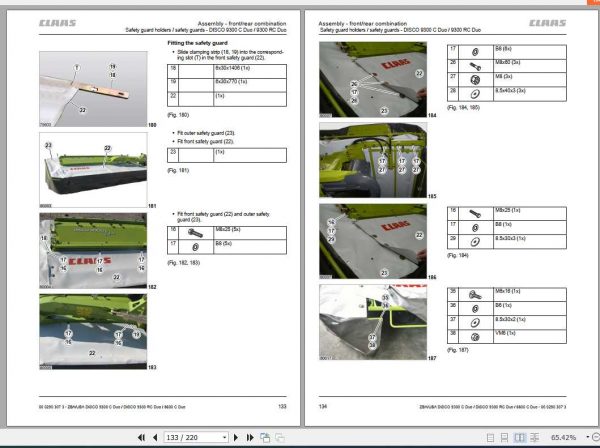This screenshot has height=448, width=600.
Task: Click the footer page number 133
Action: (x=282, y=406)
